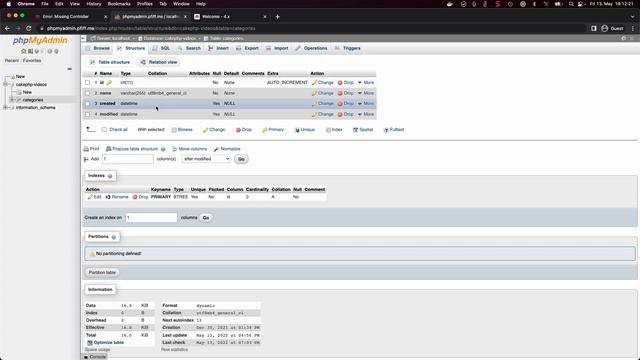Click help icon beside Indexes heading
This screenshot has height=360, width=640.
point(110,176)
